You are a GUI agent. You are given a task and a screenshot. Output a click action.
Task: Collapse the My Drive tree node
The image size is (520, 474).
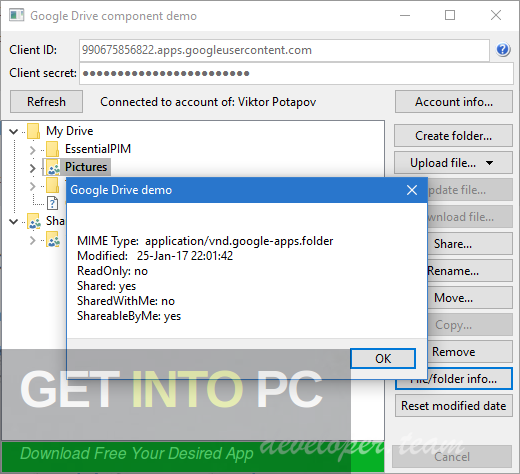coord(14,131)
